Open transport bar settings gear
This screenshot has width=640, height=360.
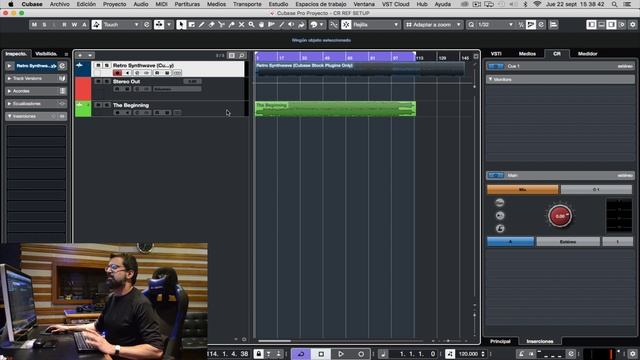tap(633, 354)
